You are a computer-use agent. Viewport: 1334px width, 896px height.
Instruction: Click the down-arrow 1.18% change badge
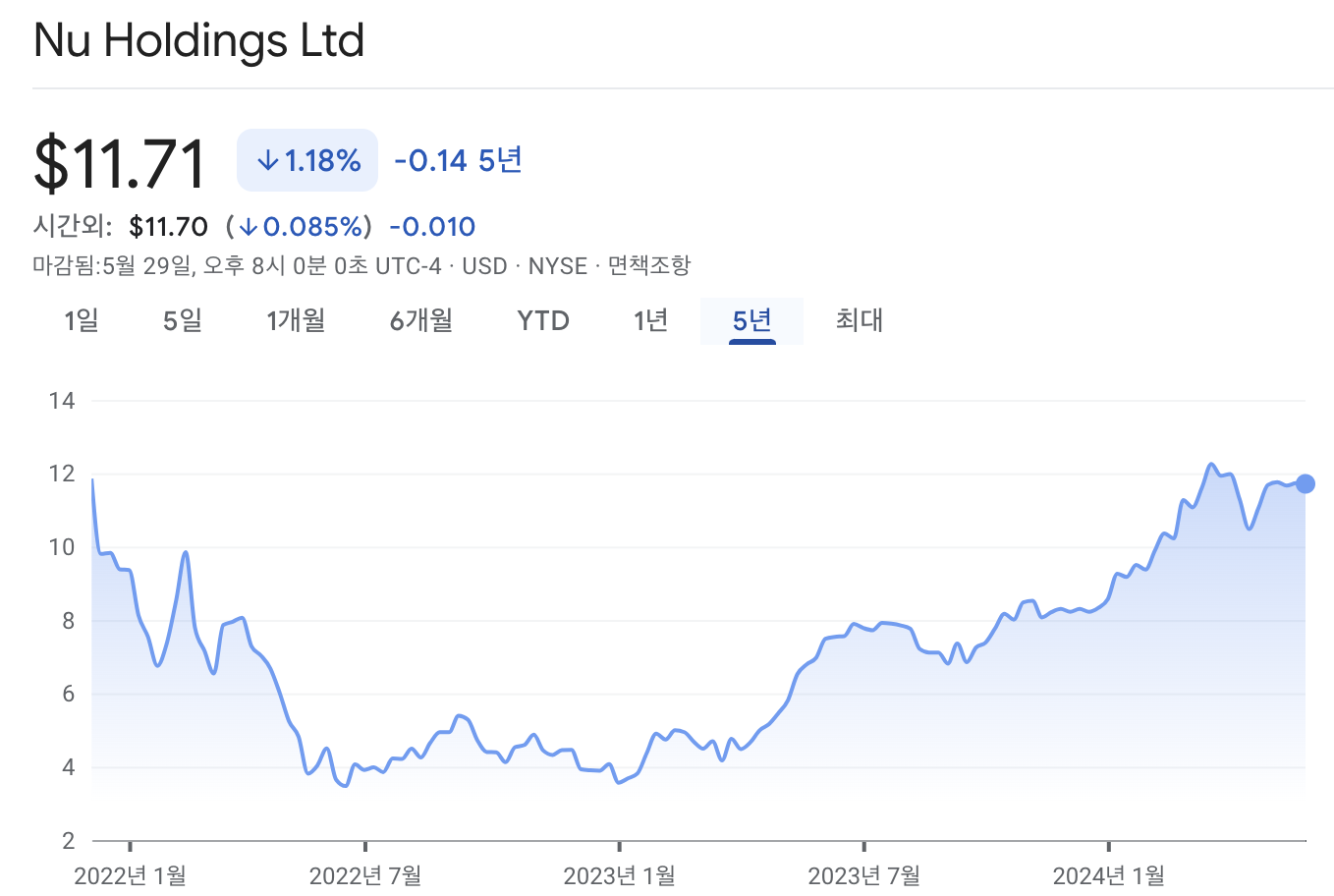point(307,160)
